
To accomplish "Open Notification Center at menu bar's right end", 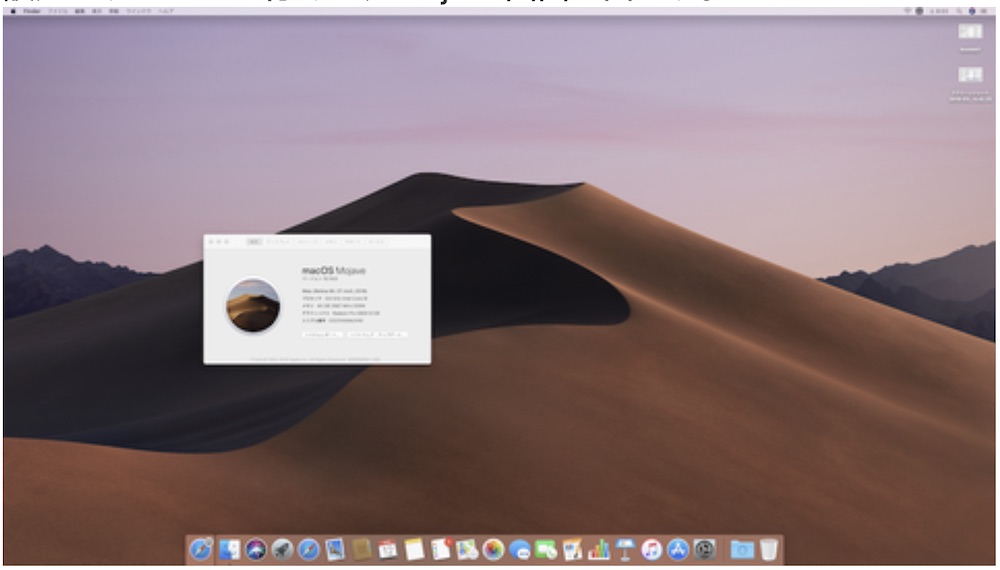I will (984, 11).
